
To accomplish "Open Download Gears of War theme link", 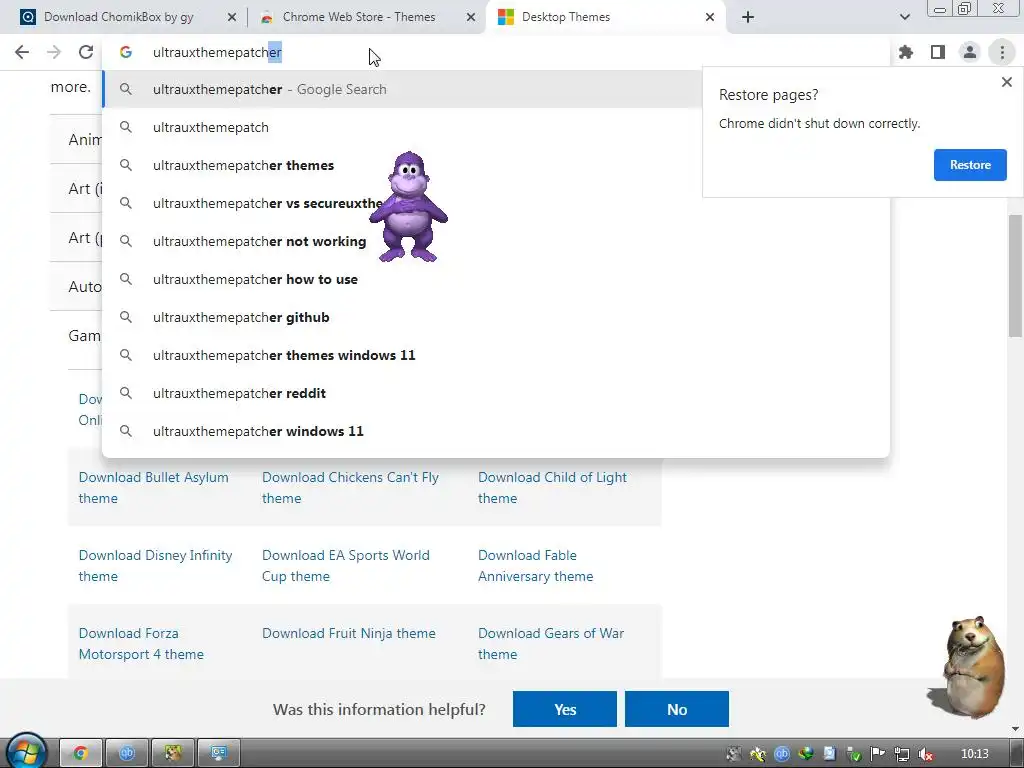I will tap(551, 644).
